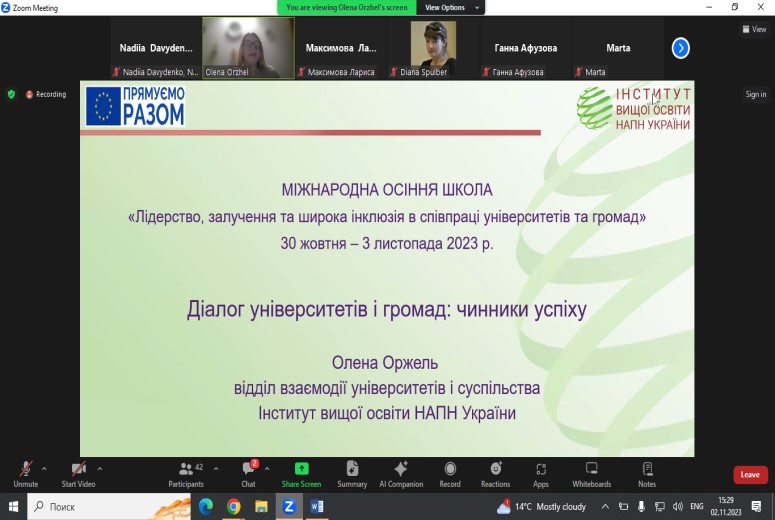The width and height of the screenshot is (775, 520).
Task: Click the system tray microphone icon
Action: point(641,507)
